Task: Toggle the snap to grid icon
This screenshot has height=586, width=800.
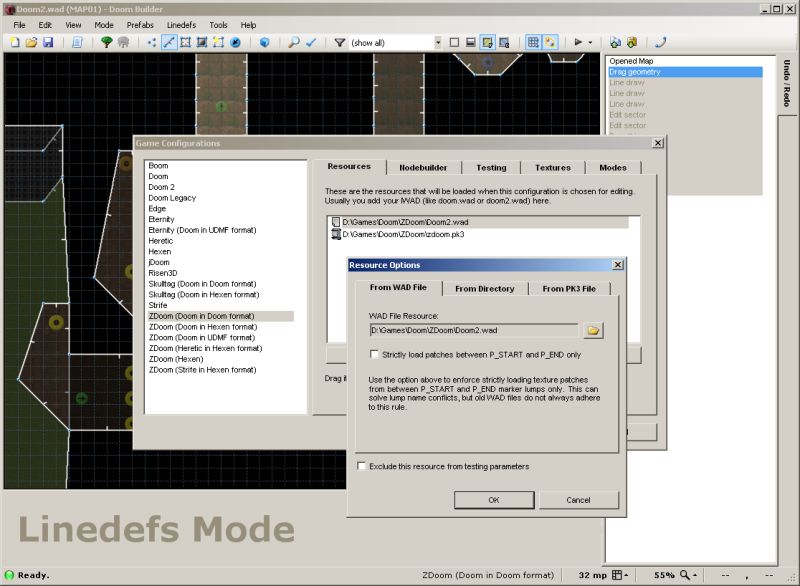Action: point(533,43)
